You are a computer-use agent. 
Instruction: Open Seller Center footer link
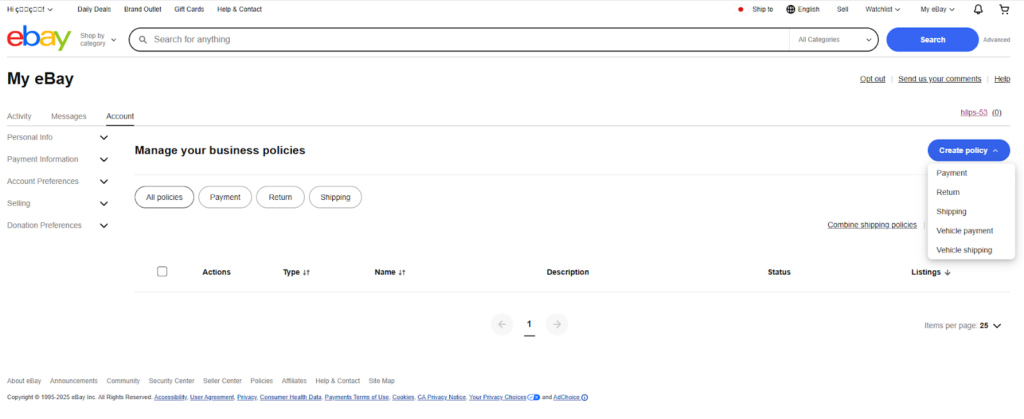pos(222,381)
